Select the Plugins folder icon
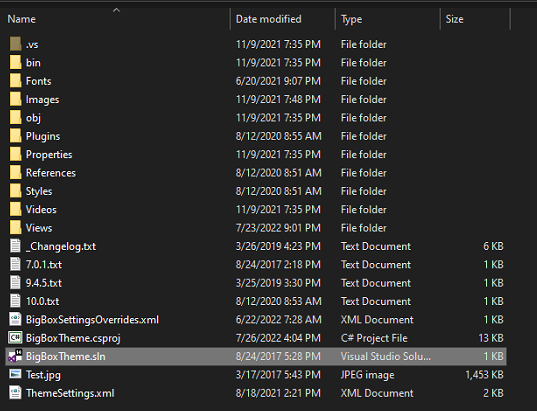537x411 pixels. (x=15, y=136)
